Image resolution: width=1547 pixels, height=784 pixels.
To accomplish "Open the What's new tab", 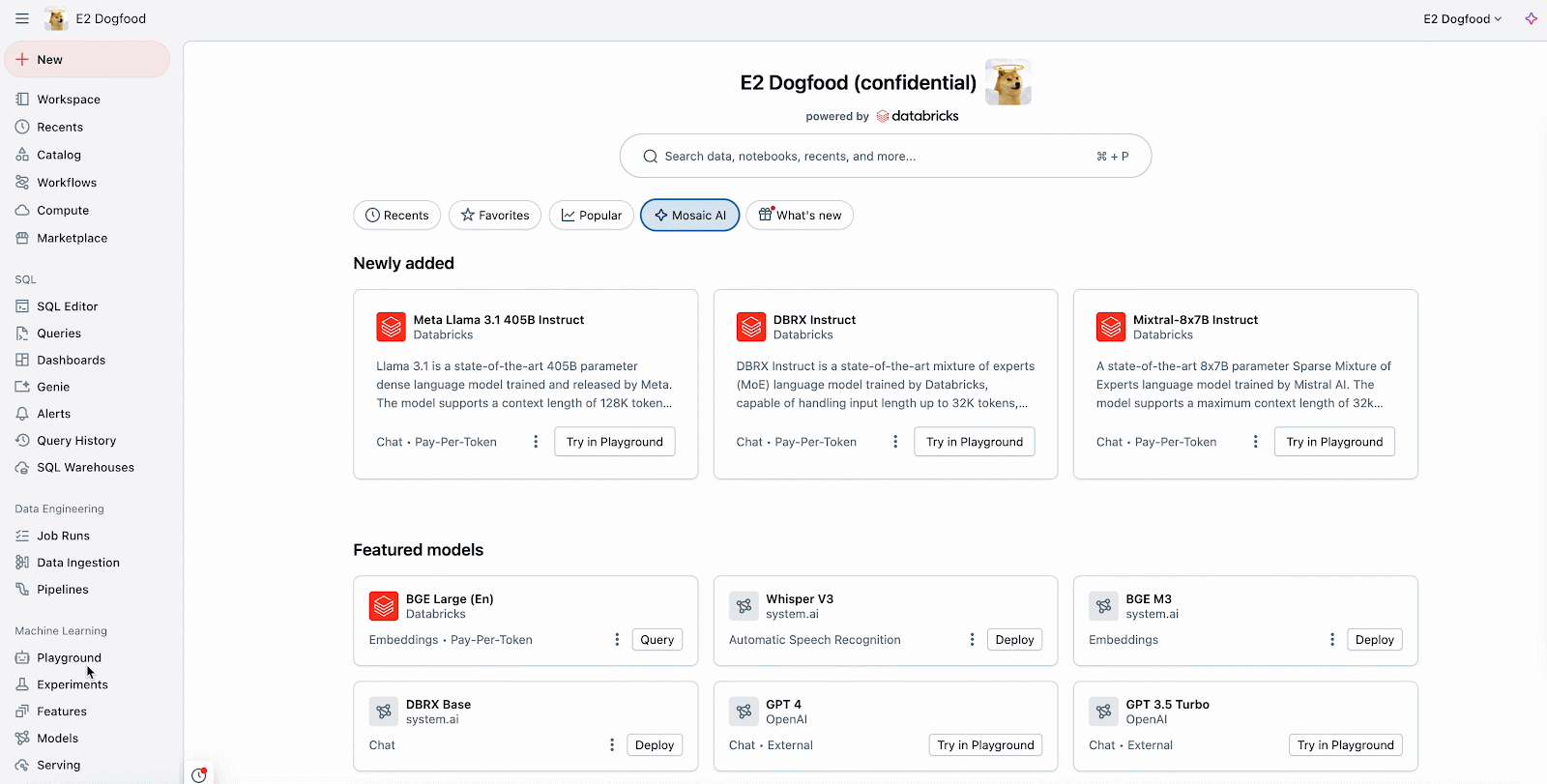I will [800, 216].
